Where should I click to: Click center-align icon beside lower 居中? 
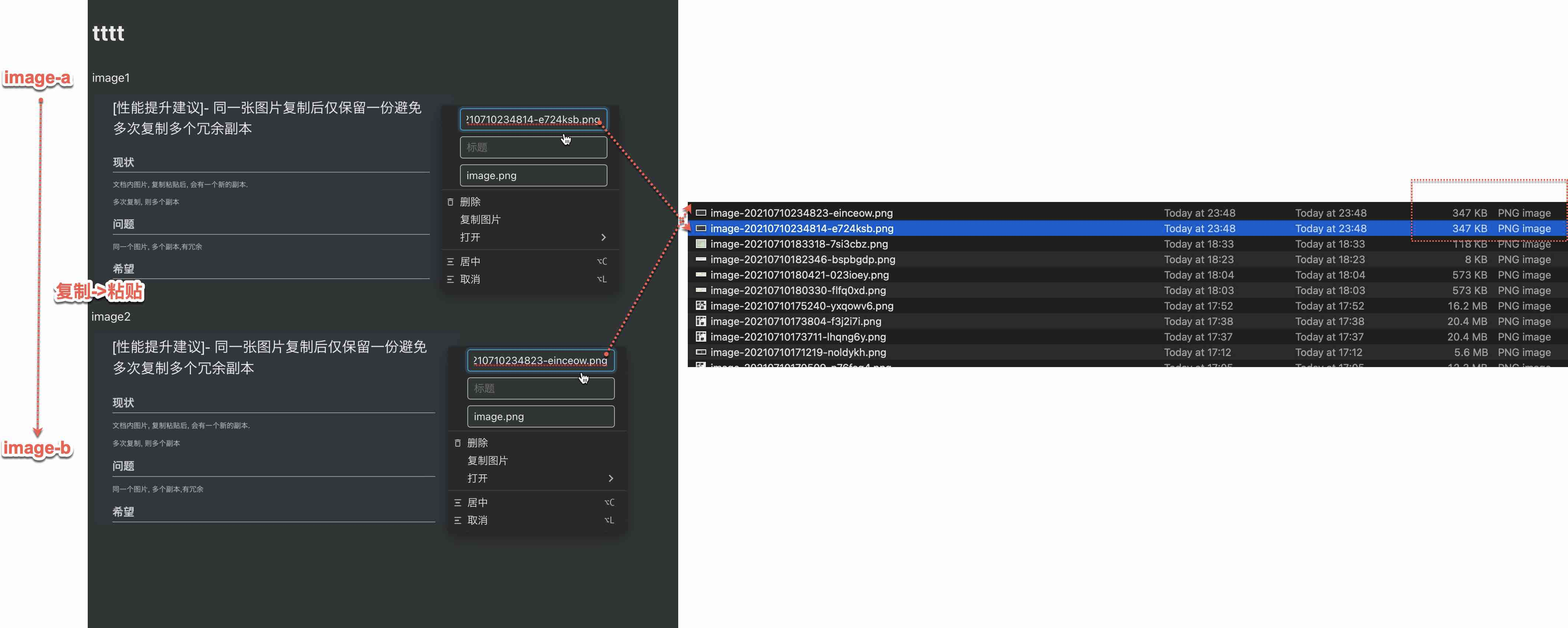(458, 503)
